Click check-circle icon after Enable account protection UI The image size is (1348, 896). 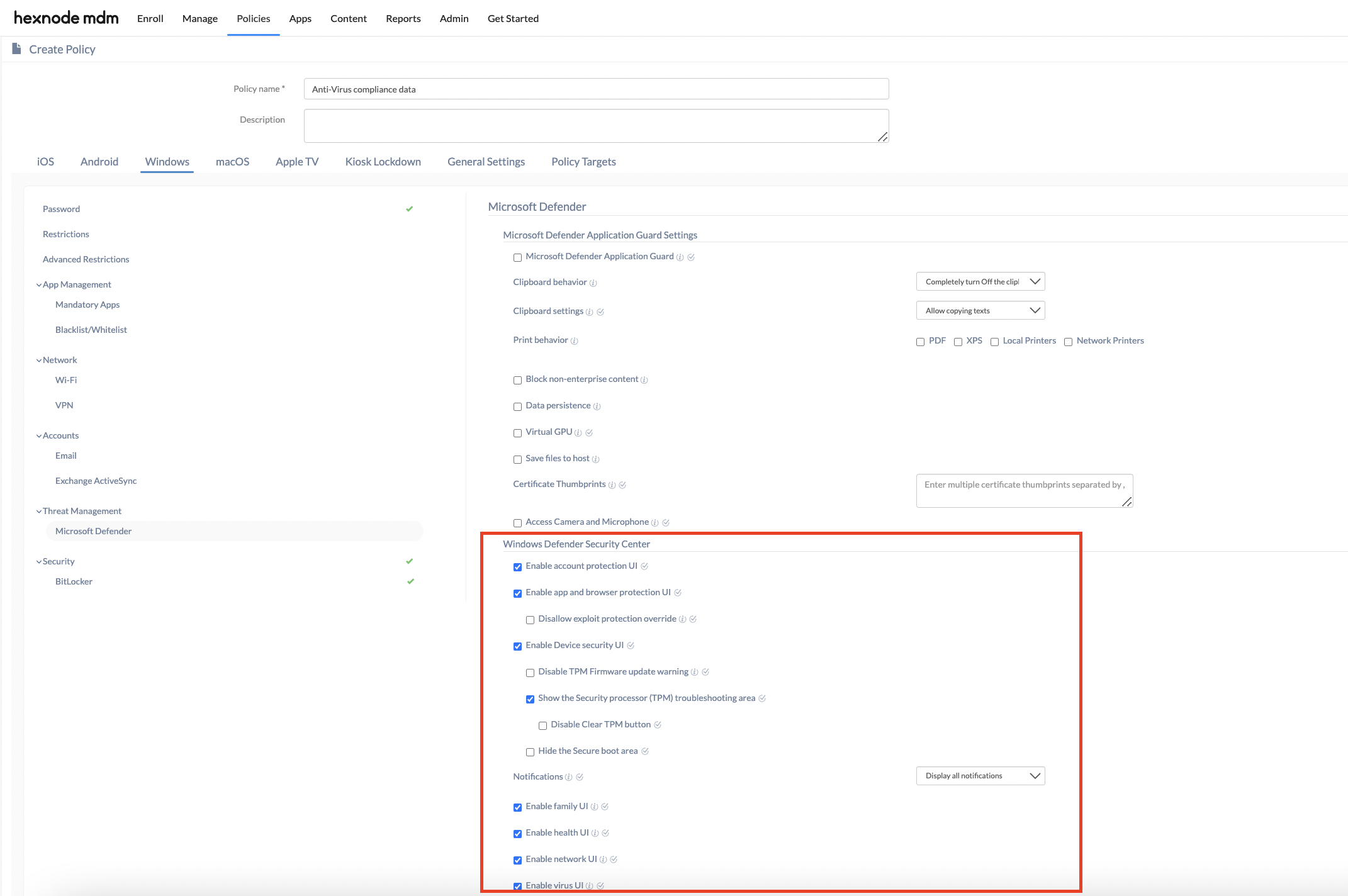point(644,566)
